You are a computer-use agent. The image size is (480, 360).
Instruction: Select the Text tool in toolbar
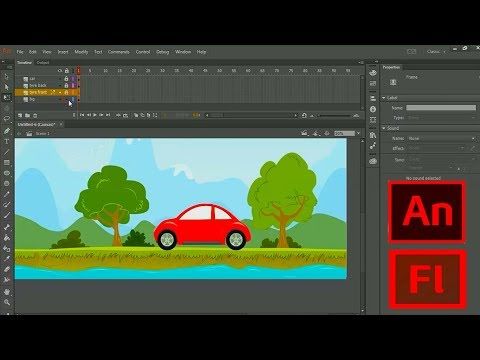[x=6, y=141]
